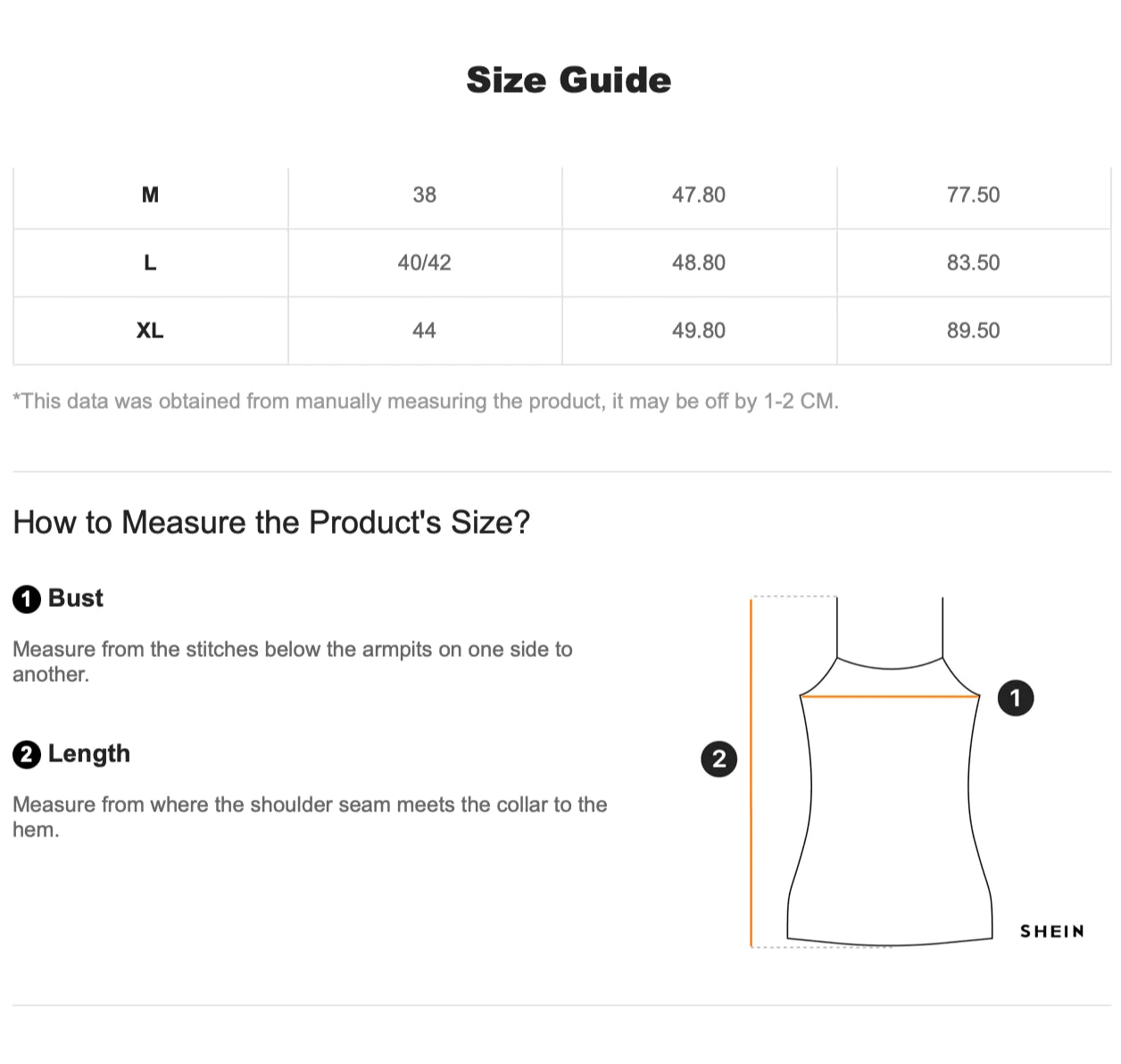Click the How to Measure heading
The image size is (1121, 1064).
tap(271, 522)
